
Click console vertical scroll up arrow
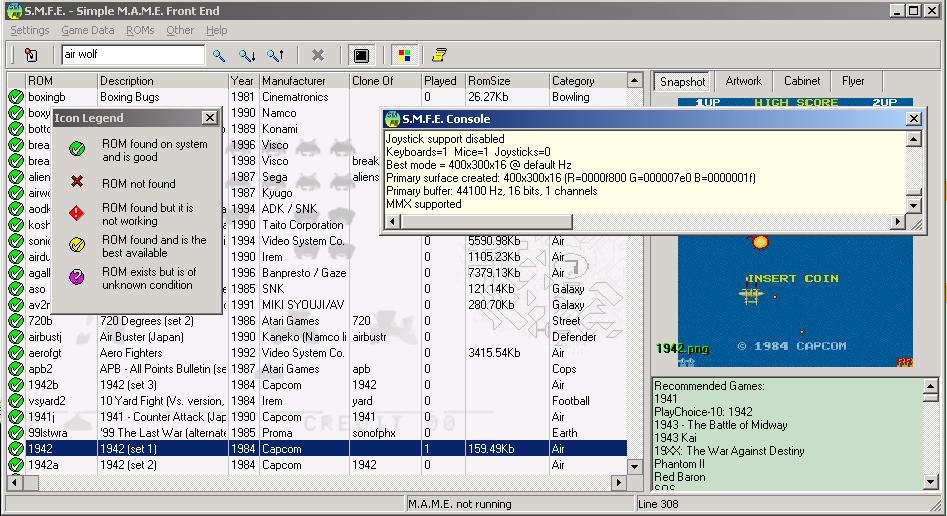914,140
